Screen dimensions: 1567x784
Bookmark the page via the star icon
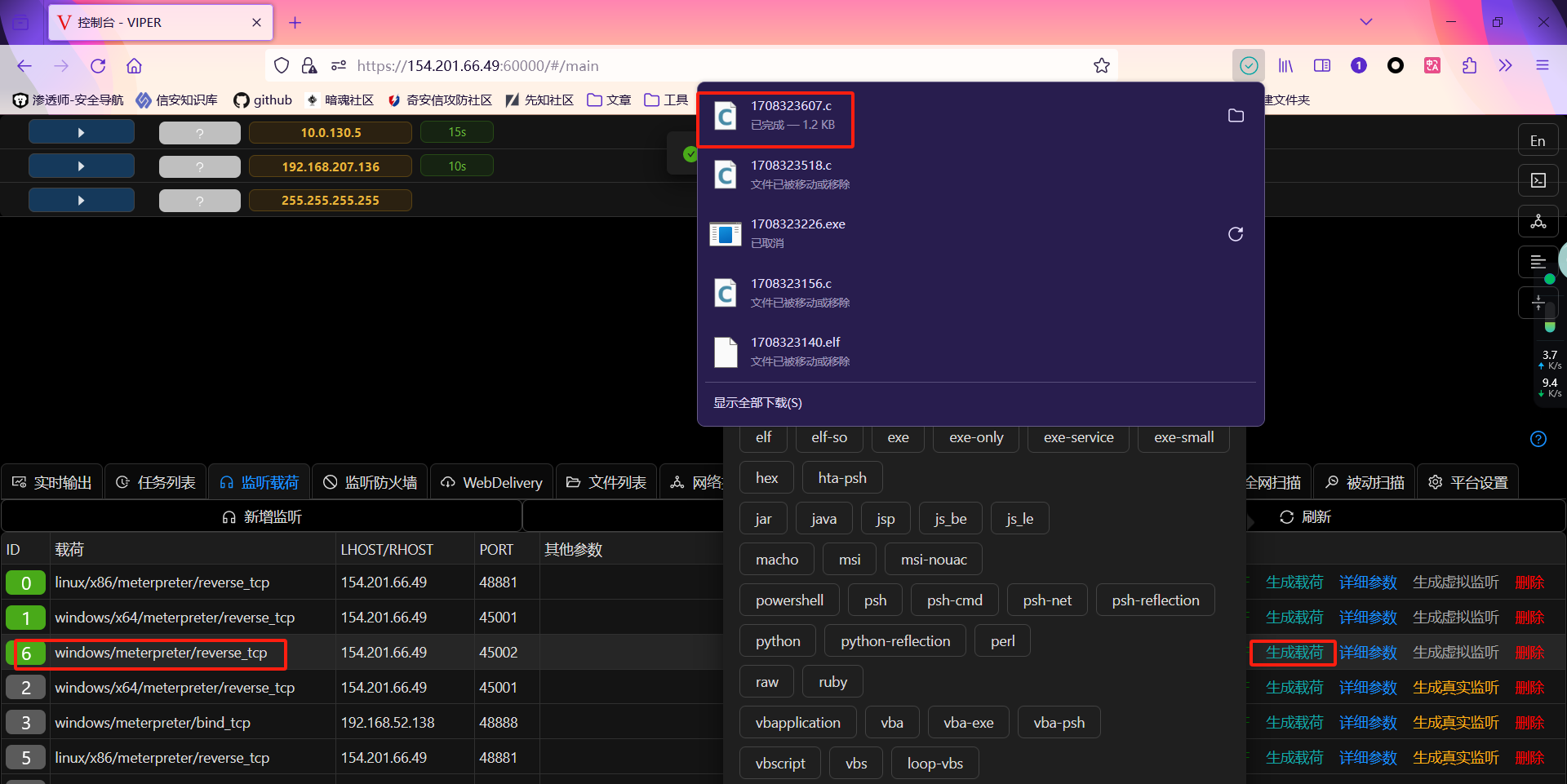click(x=1101, y=65)
